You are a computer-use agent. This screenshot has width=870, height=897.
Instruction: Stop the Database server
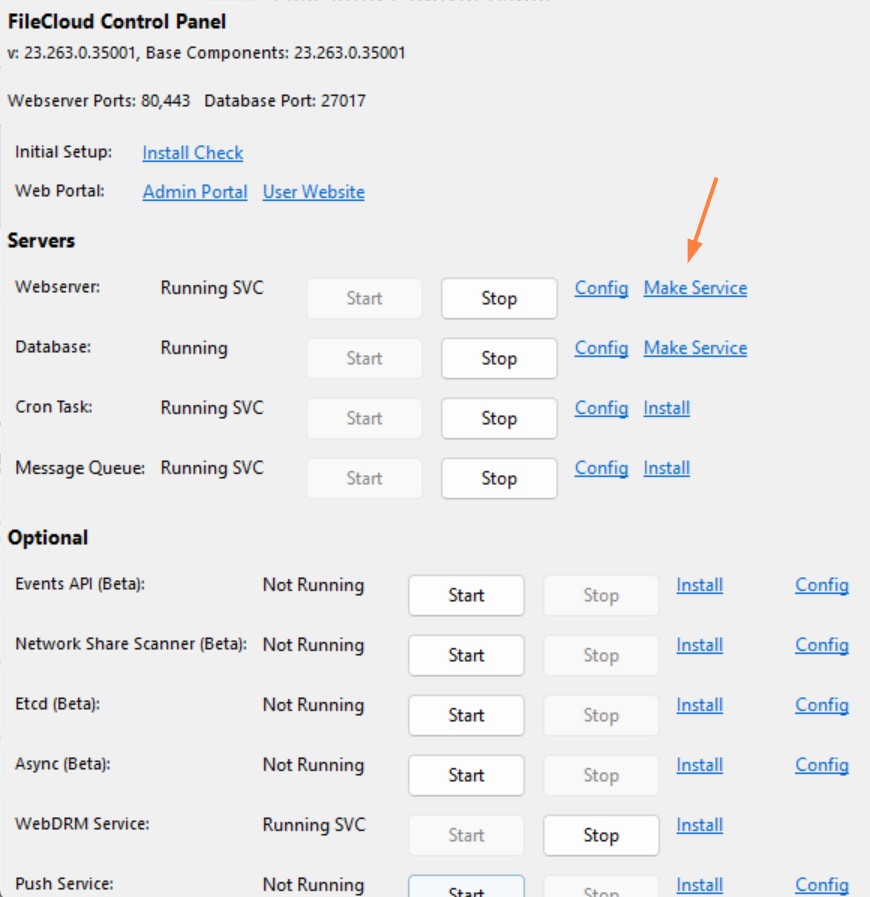pos(499,358)
